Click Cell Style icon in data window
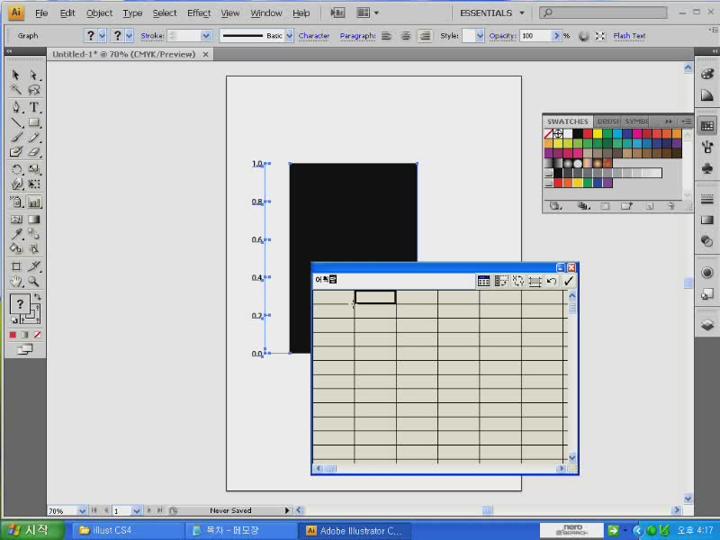The width and height of the screenshot is (720, 540). tap(535, 281)
